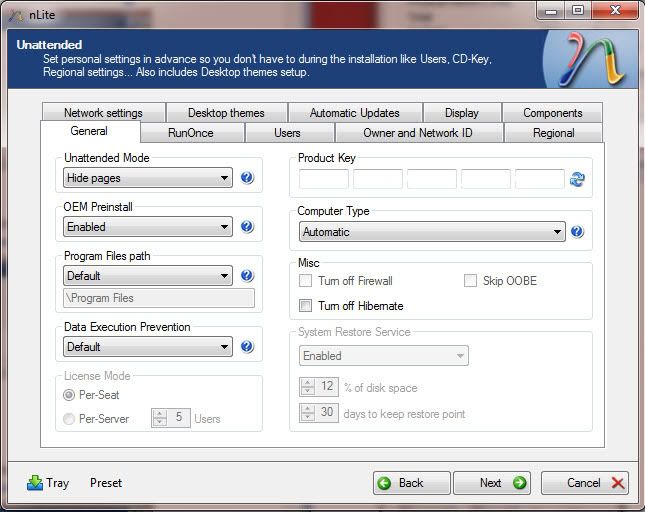Enable Turn off Firewall checkbox
The width and height of the screenshot is (645, 512).
(305, 281)
